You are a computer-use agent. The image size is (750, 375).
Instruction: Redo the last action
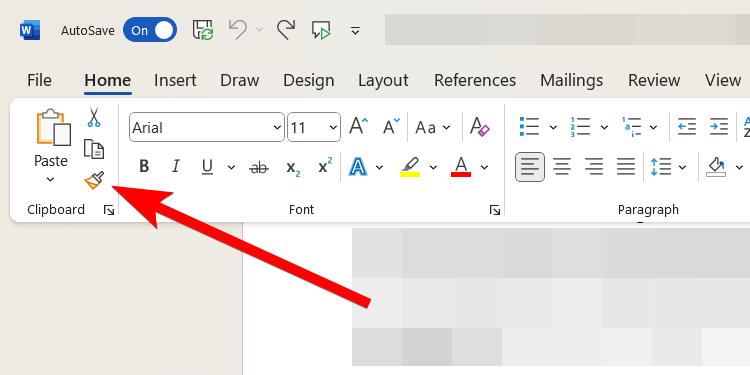286,30
